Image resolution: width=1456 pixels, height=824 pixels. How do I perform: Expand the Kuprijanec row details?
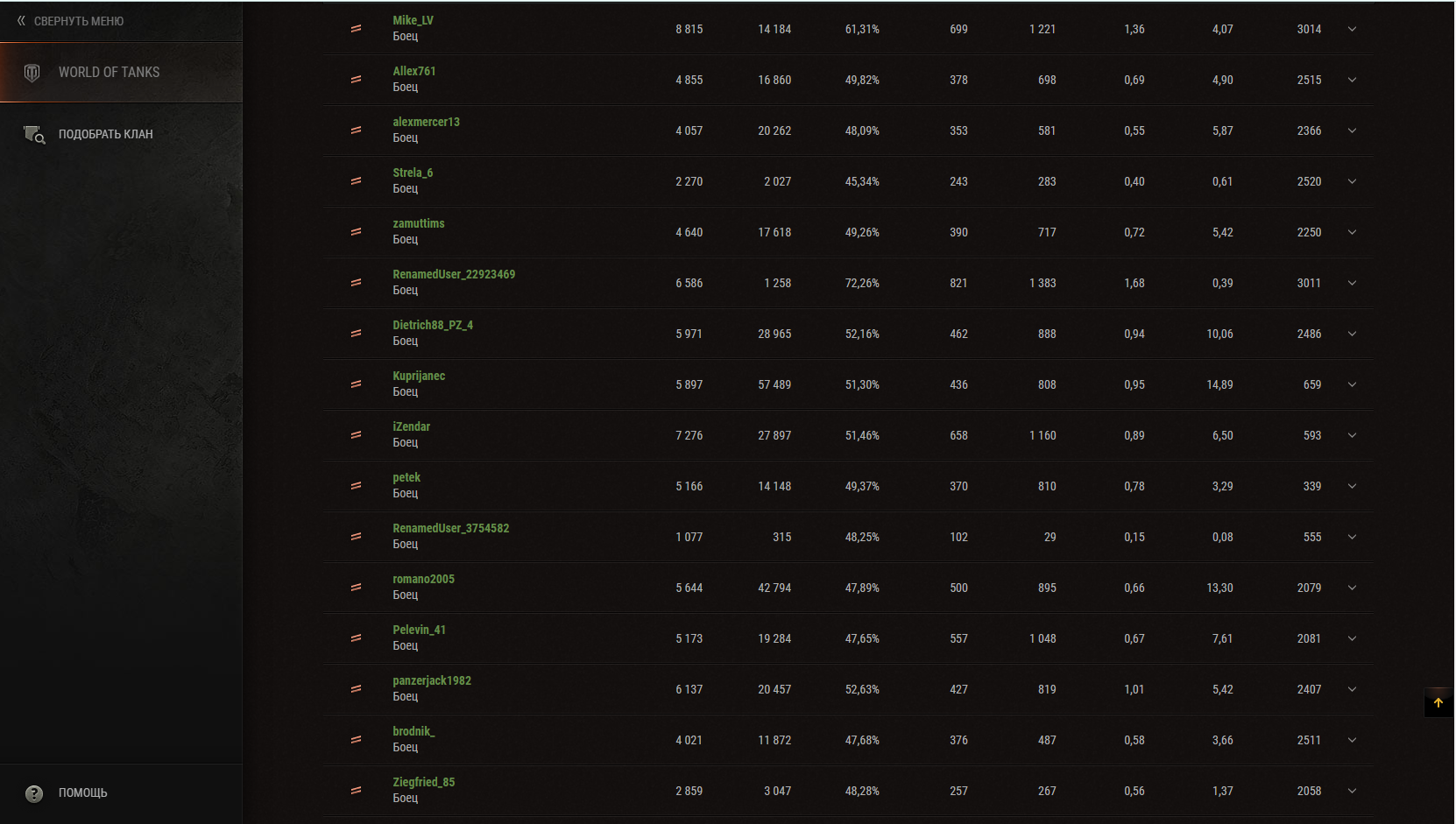pyautogui.click(x=1352, y=384)
